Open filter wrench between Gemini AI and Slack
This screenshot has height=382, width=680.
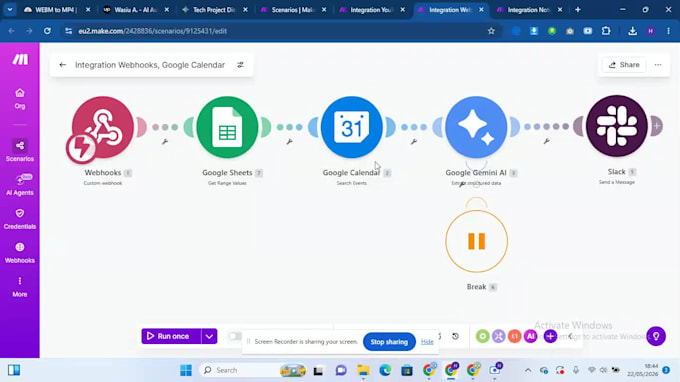[546, 141]
